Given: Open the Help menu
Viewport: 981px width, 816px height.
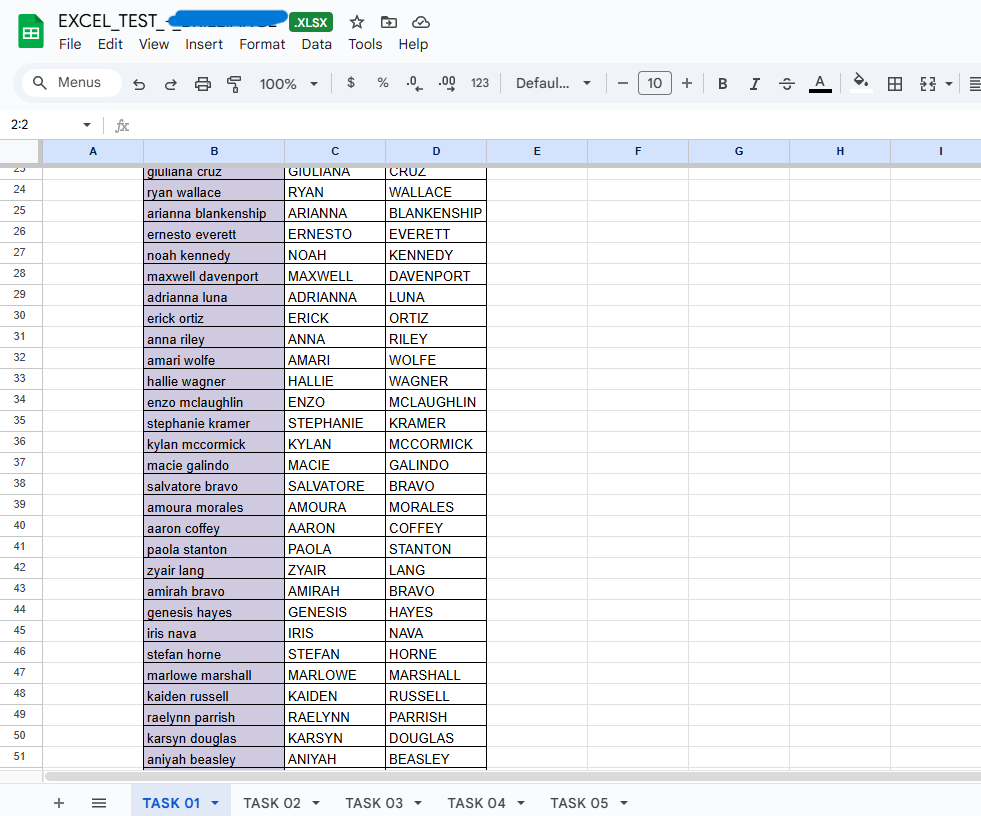Looking at the screenshot, I should pos(413,44).
